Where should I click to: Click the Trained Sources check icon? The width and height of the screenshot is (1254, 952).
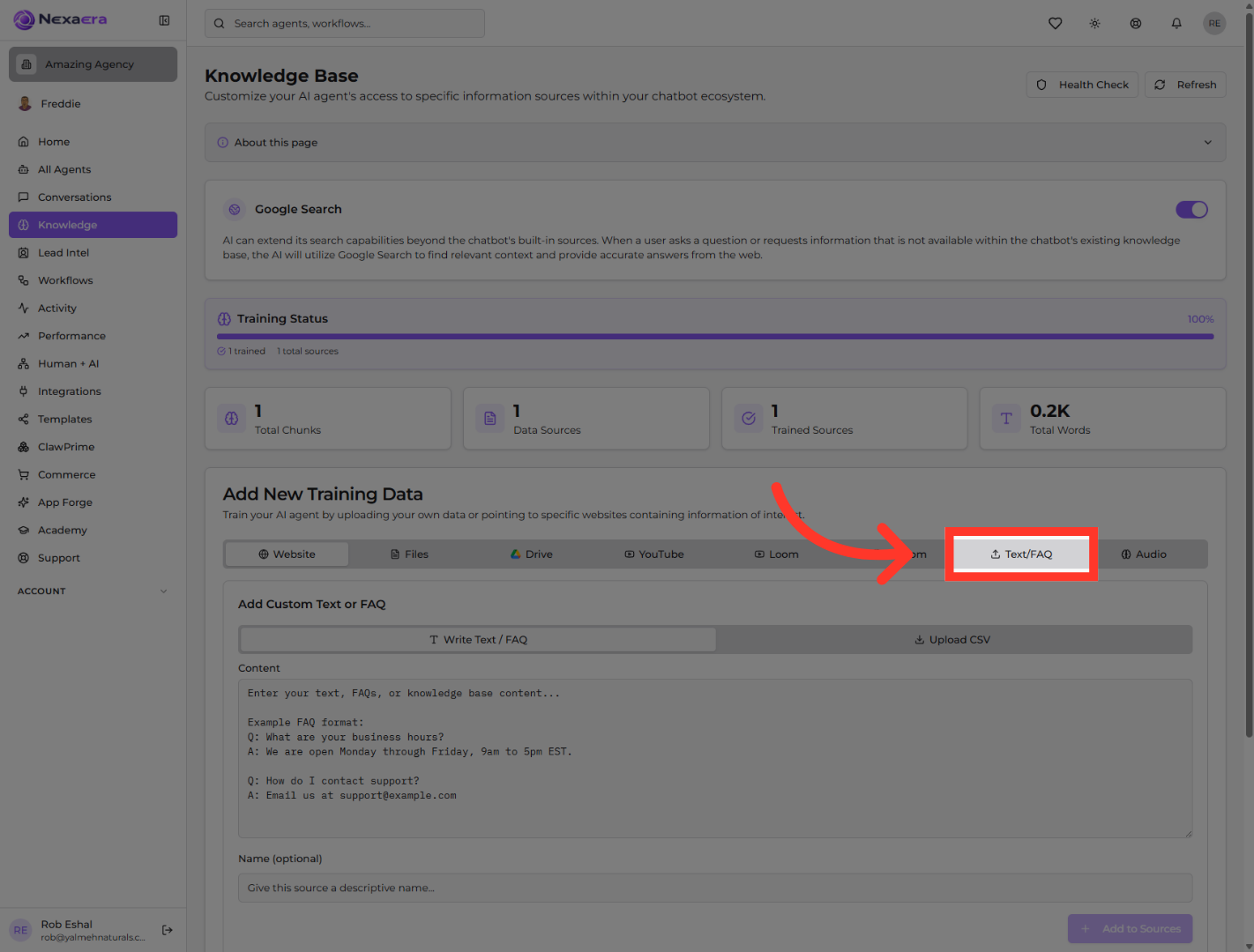coord(749,419)
